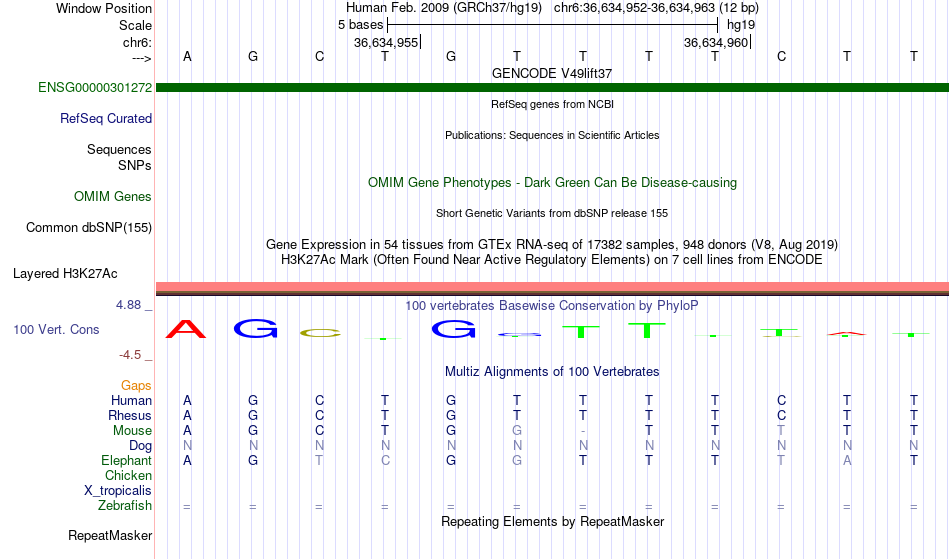The image size is (950, 559).
Task: Open the 100 Vert. Cons track label
Action: (x=56, y=329)
